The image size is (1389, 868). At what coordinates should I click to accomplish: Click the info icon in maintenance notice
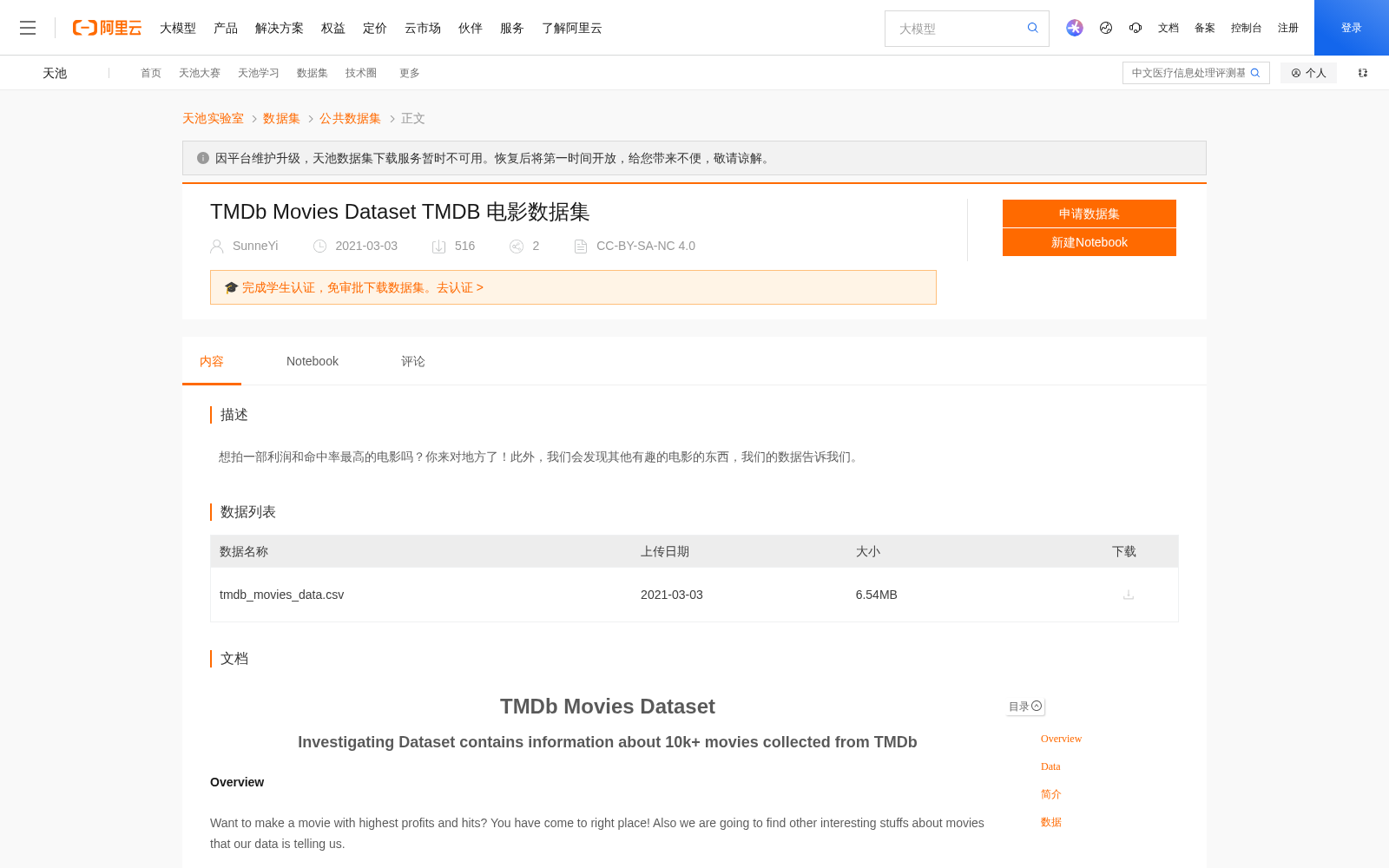click(x=203, y=158)
